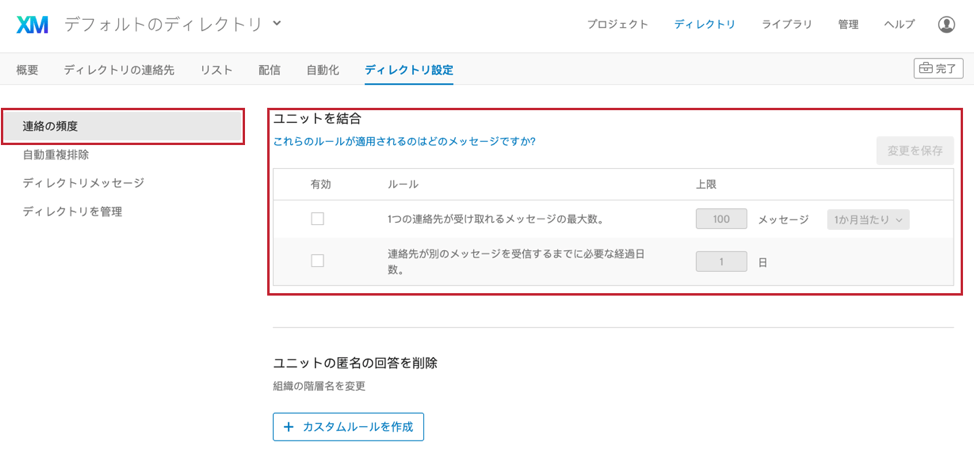
Task: Enable the maximum messages per contact rule checkbox
Action: pos(317,219)
